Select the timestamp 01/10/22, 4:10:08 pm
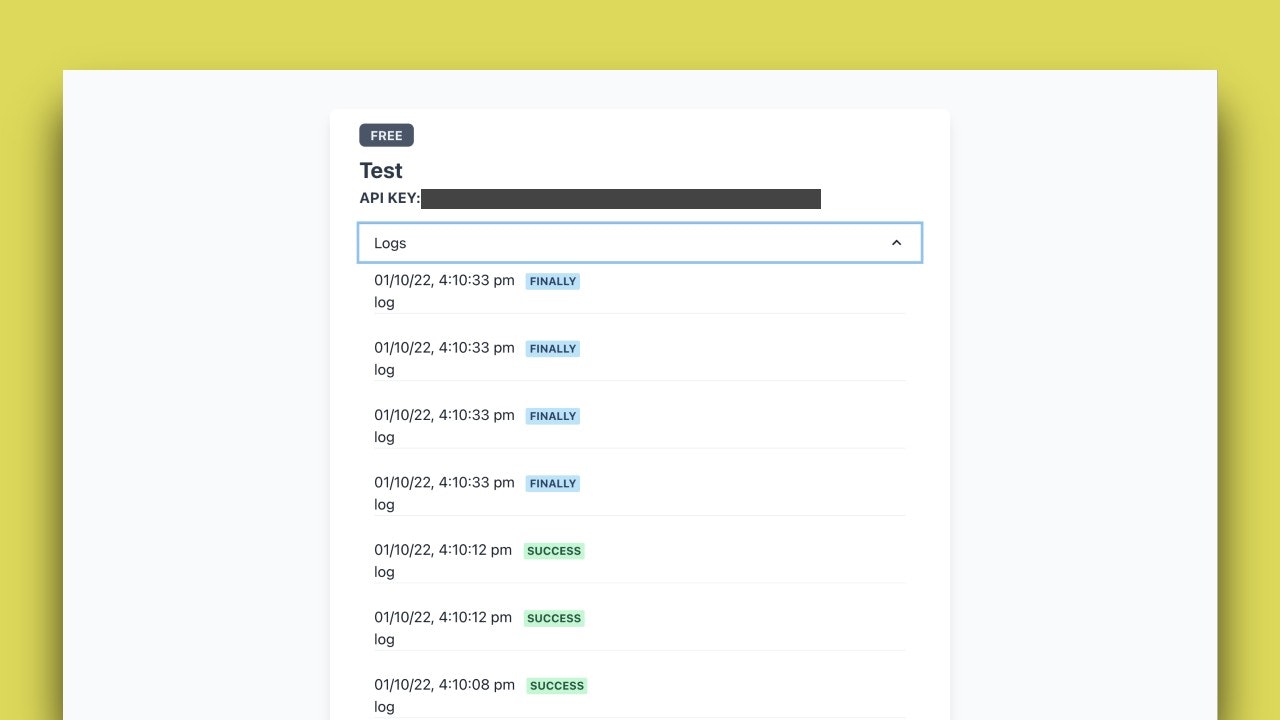This screenshot has height=720, width=1280. (x=444, y=684)
